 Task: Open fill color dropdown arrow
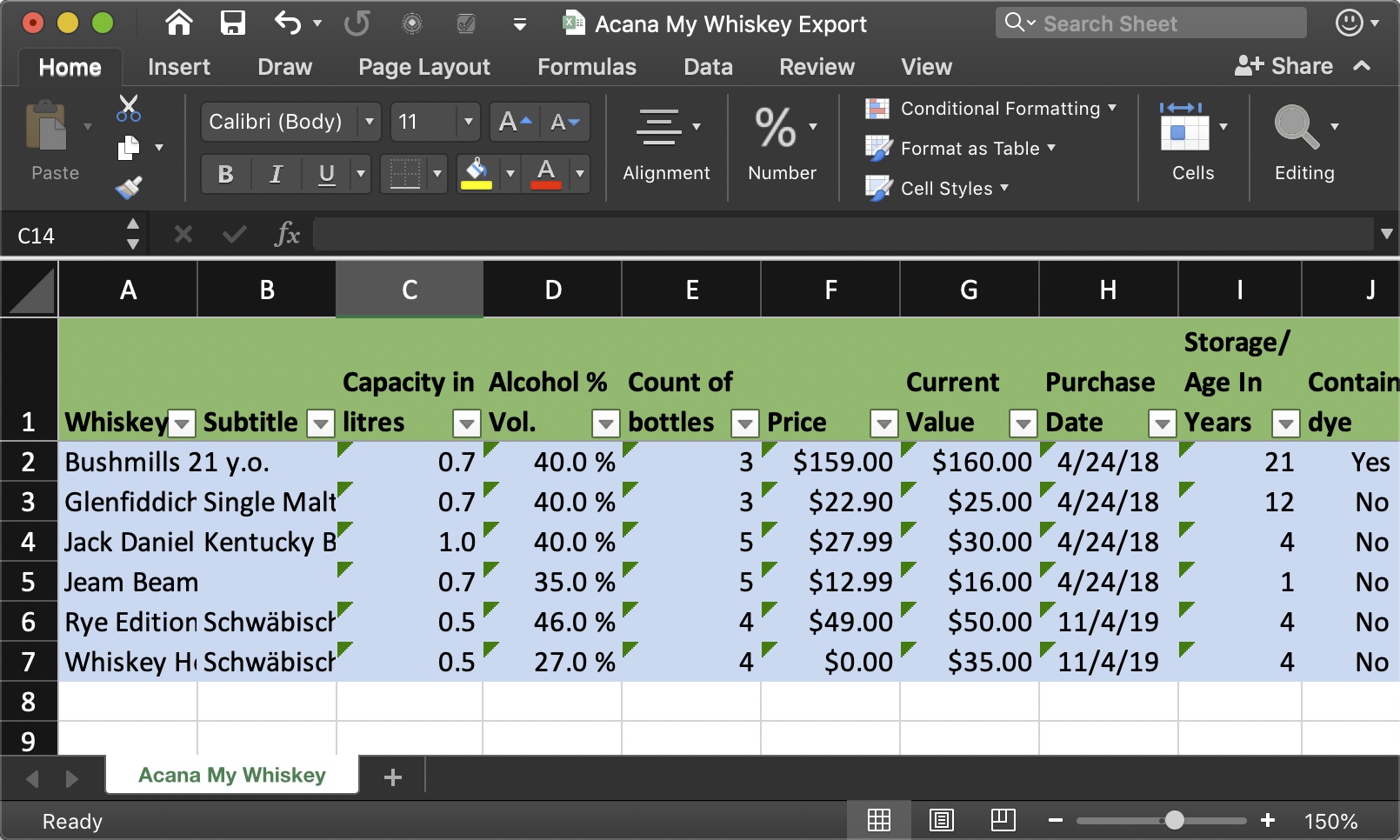coord(510,174)
